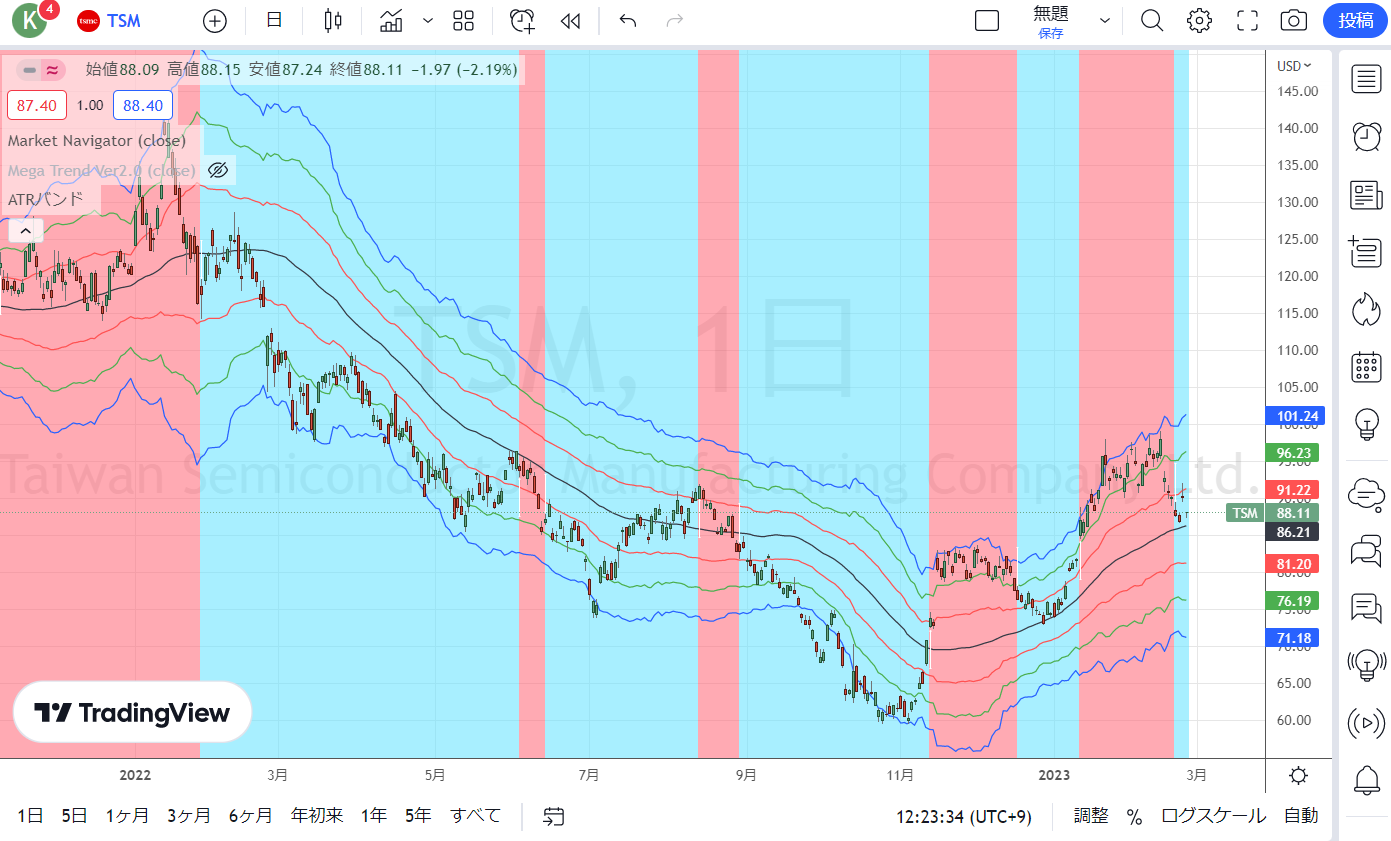1391x841 pixels.
Task: Select the chart layout rectangle icon
Action: (x=987, y=20)
